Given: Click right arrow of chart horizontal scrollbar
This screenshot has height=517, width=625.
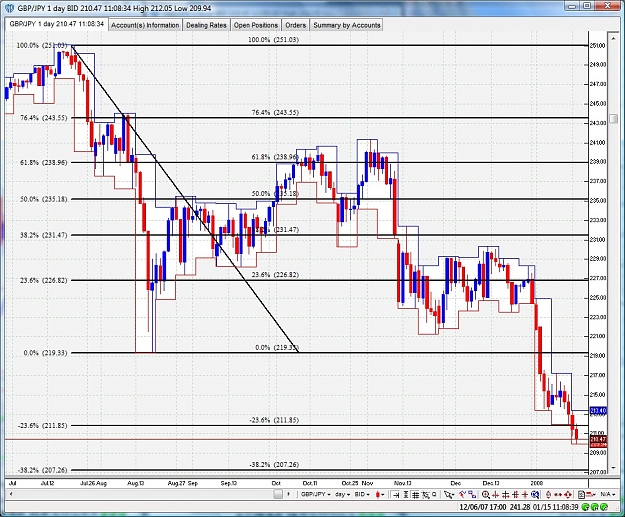Looking at the screenshot, I should pos(289,494).
